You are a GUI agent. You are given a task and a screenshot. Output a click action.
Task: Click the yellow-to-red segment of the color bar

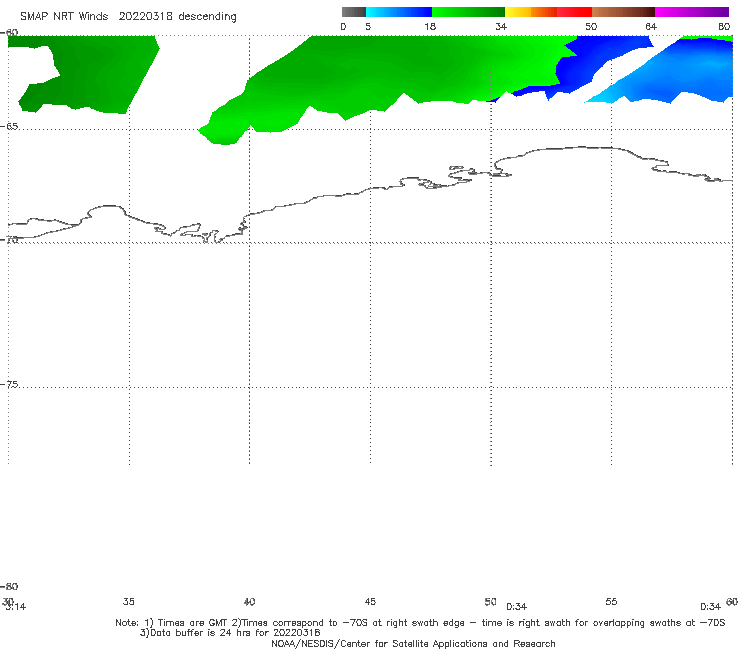point(548,12)
